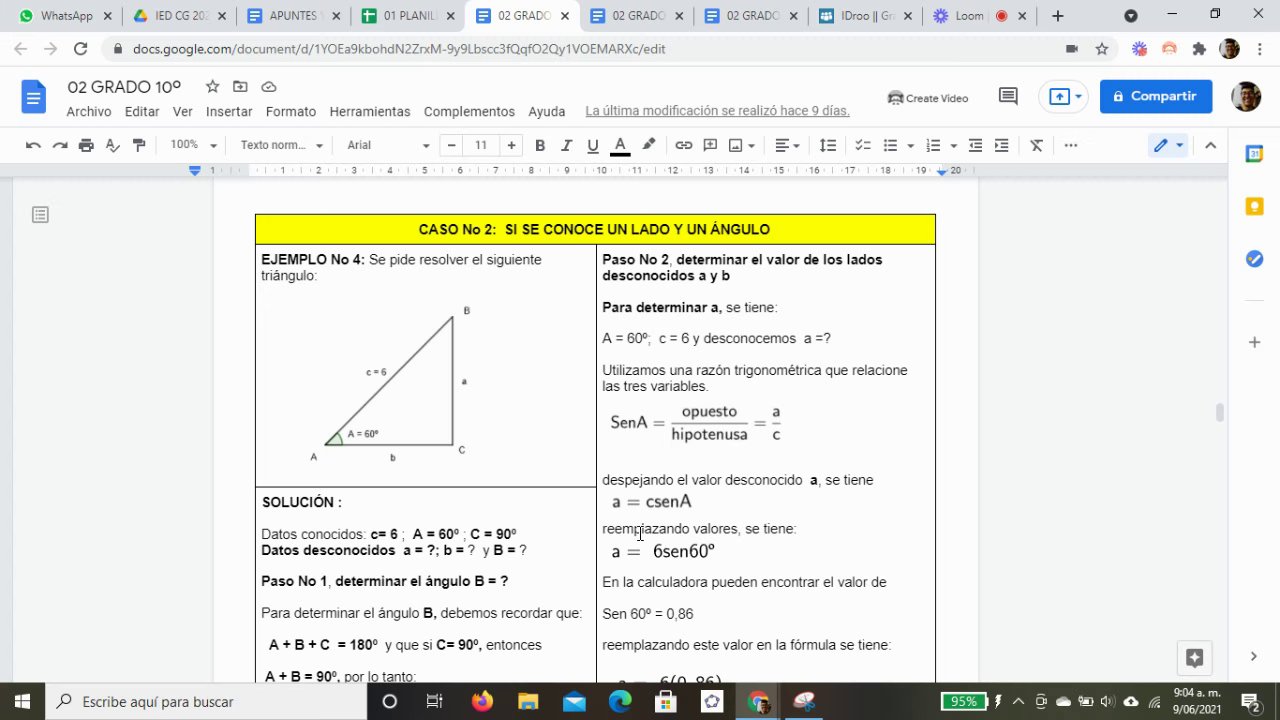Click the font size field
Screen dimensions: 1280x720
coord(481,145)
